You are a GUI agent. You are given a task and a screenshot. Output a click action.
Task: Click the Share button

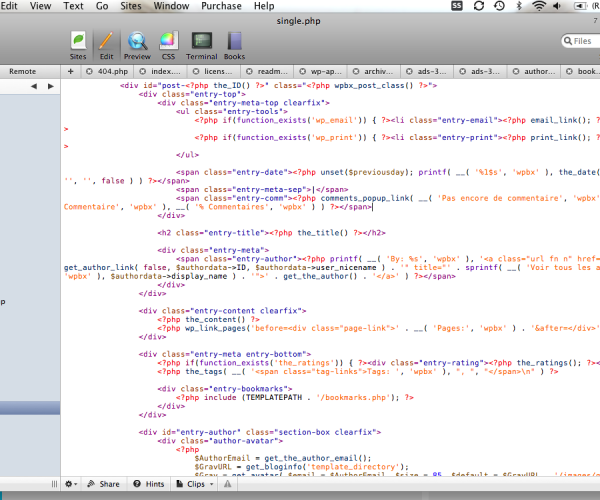103,484
